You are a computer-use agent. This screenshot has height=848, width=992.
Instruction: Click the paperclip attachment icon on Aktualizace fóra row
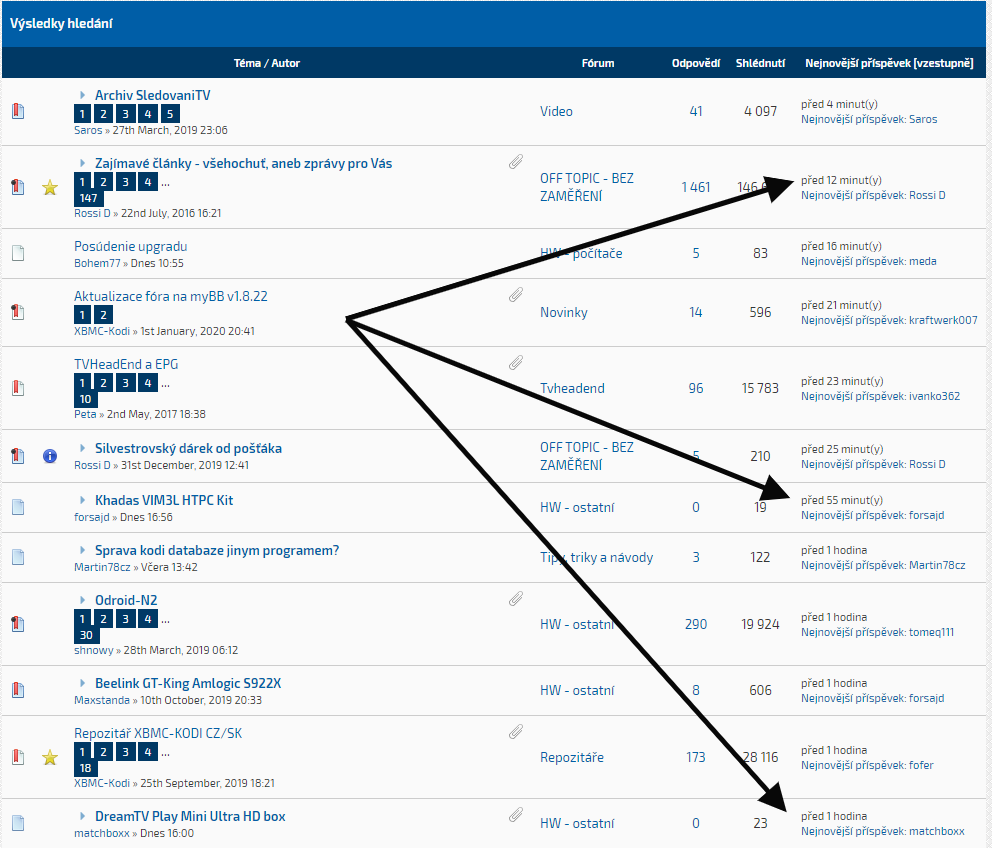click(x=516, y=295)
